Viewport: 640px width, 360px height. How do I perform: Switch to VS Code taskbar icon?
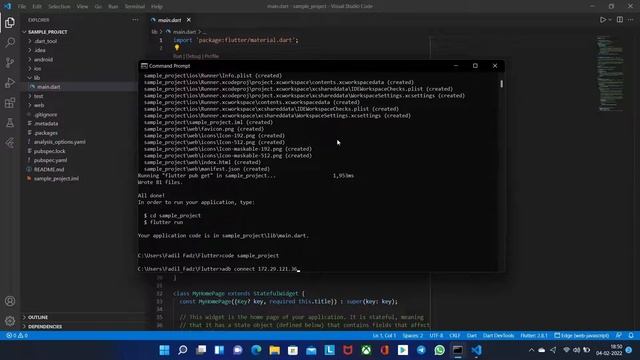coord(476,350)
